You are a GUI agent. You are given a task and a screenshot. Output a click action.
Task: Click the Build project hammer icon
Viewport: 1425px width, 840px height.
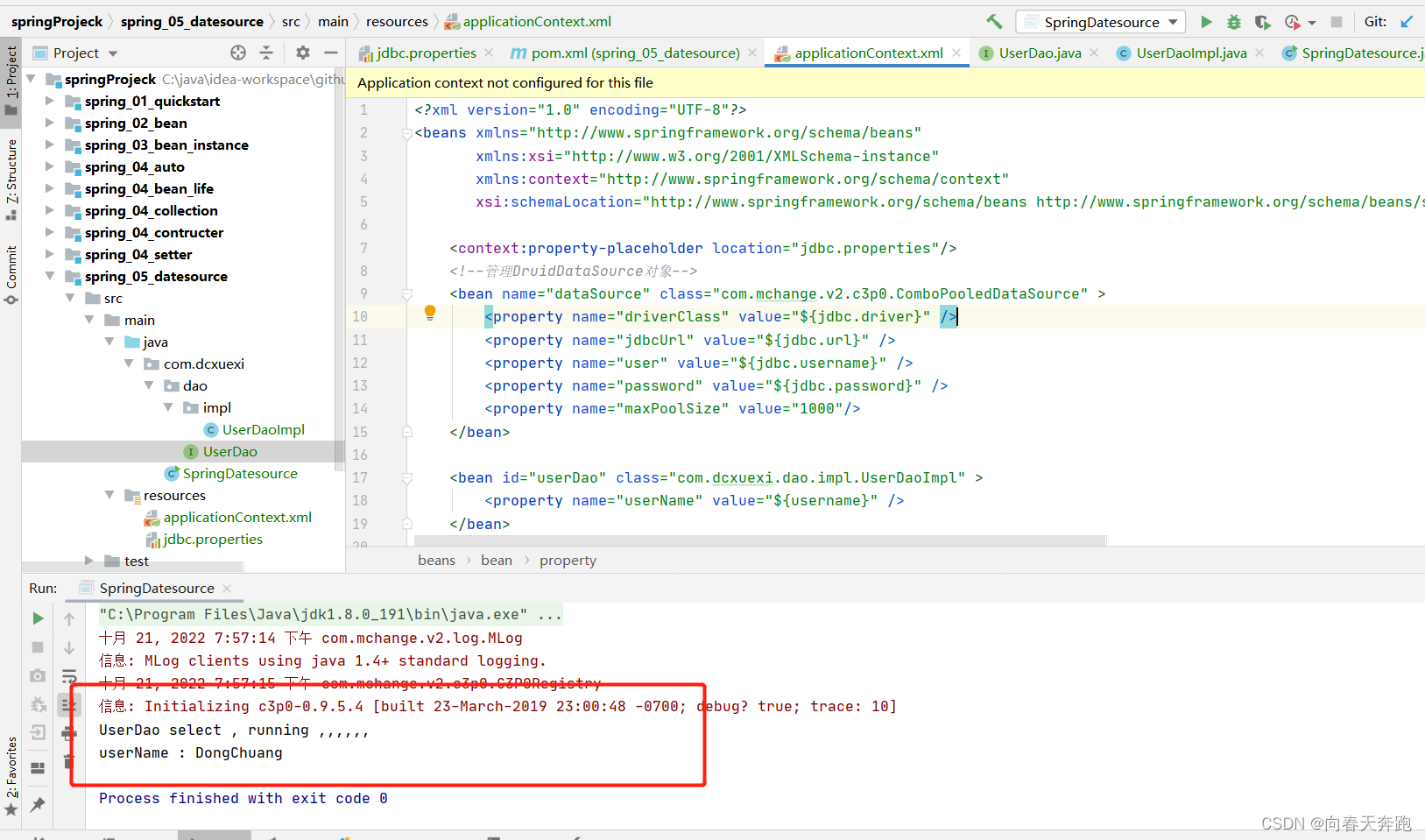pos(994,22)
